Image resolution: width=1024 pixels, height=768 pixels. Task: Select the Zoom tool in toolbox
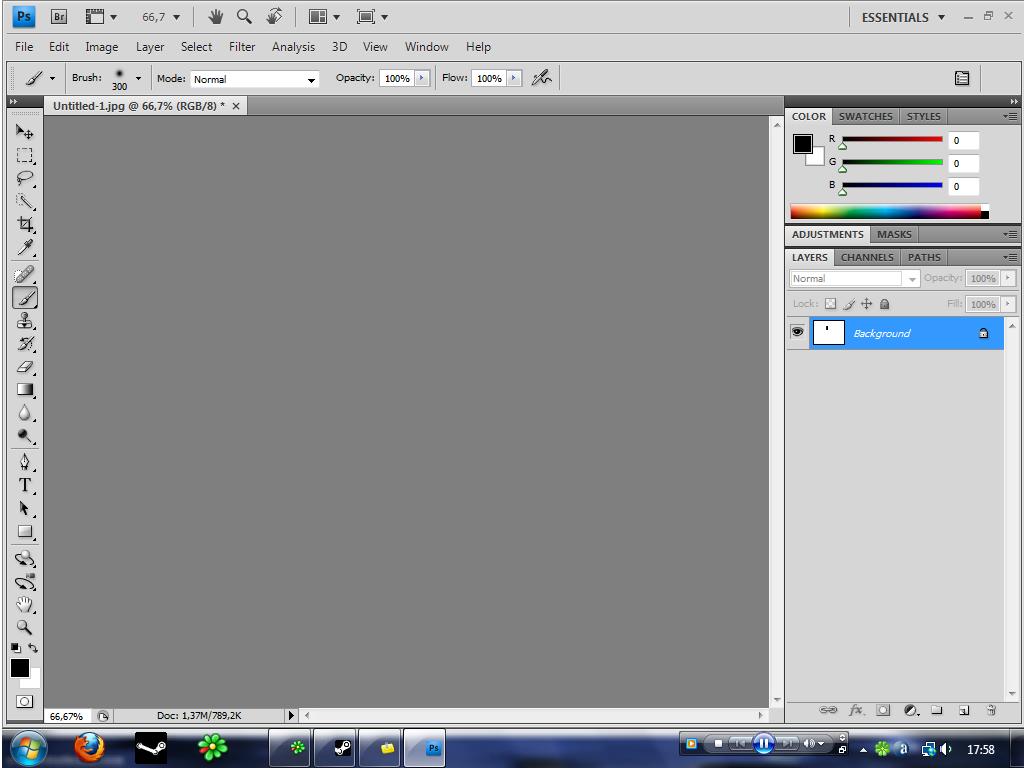click(x=25, y=627)
